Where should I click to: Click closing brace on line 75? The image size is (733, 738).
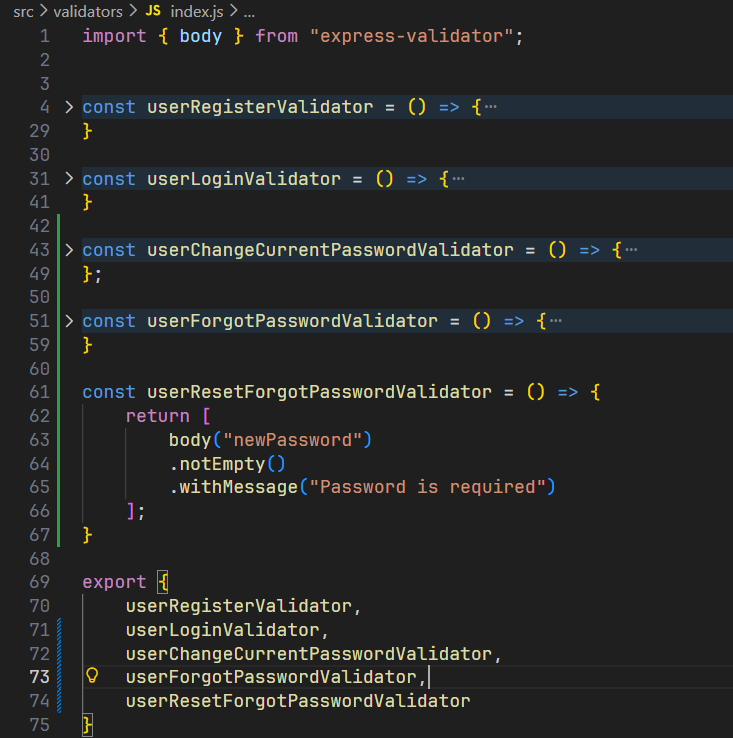(88, 725)
